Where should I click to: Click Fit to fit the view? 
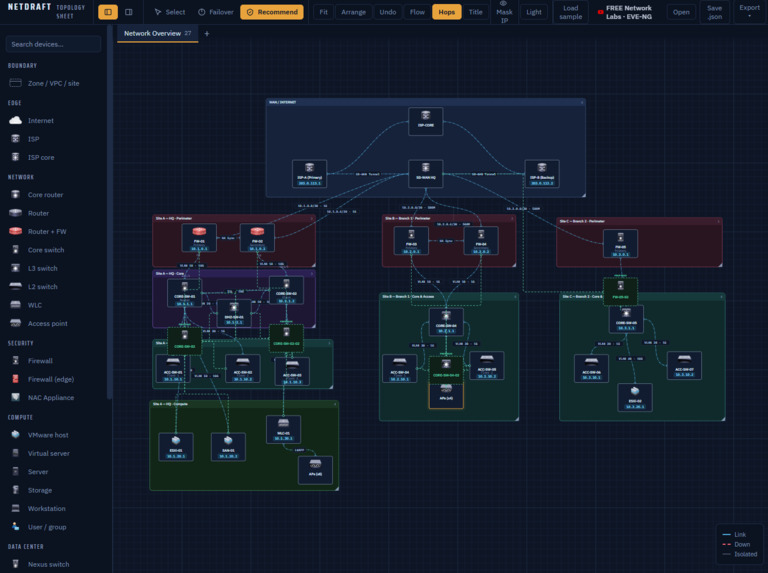pos(324,12)
